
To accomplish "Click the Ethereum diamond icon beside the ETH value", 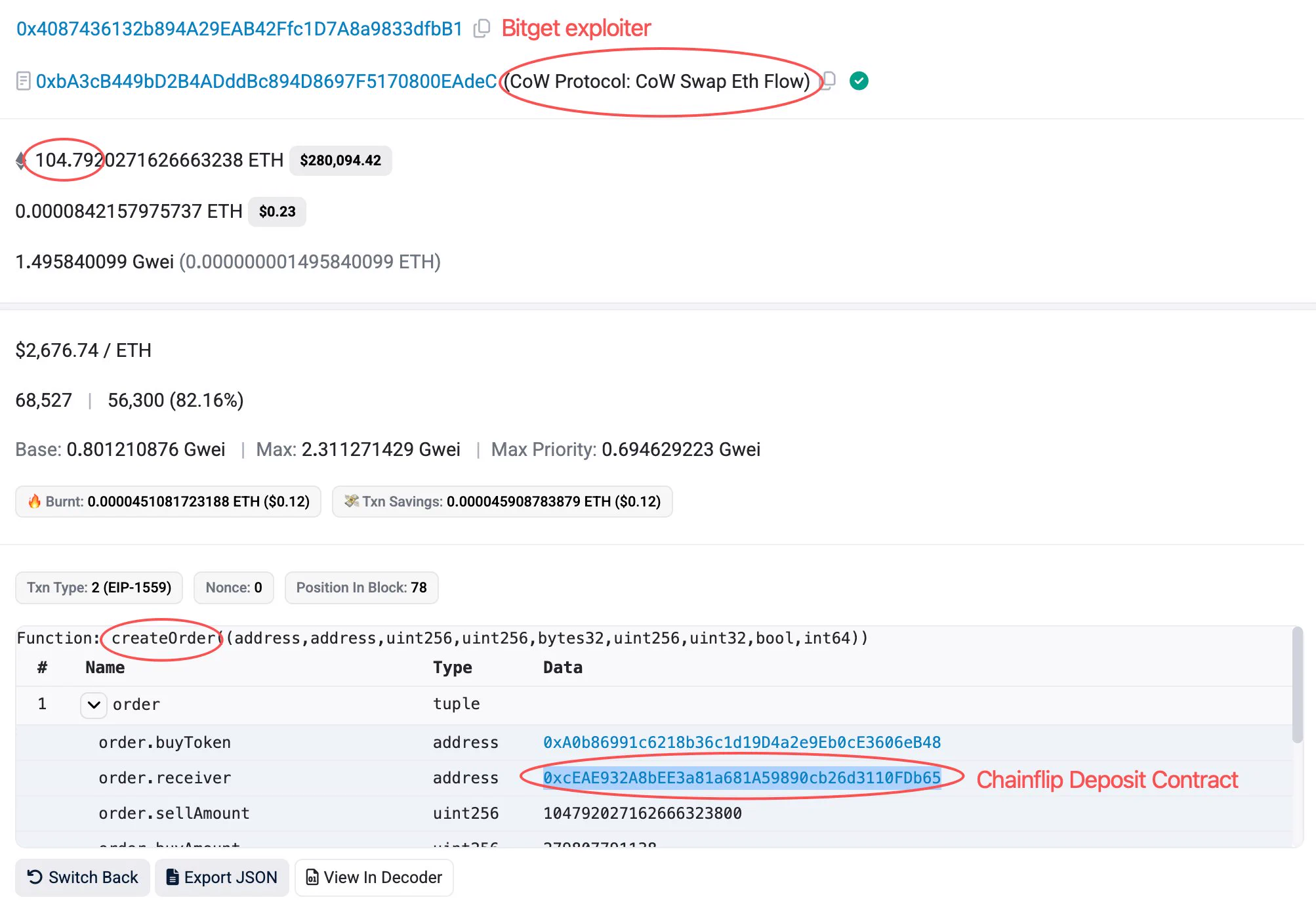I will pyautogui.click(x=22, y=160).
